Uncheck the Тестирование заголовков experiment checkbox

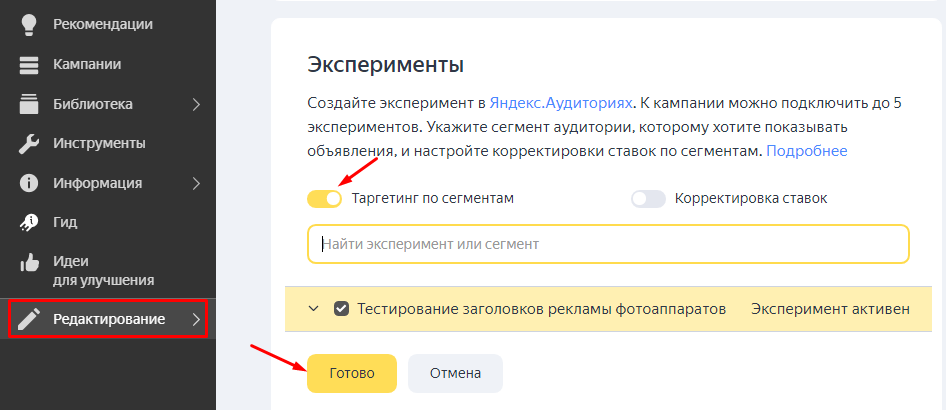pos(342,309)
